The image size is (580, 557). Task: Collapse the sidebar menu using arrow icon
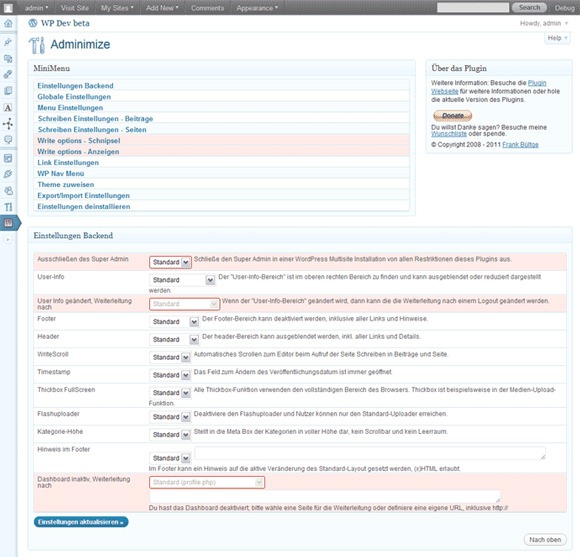pos(8,240)
